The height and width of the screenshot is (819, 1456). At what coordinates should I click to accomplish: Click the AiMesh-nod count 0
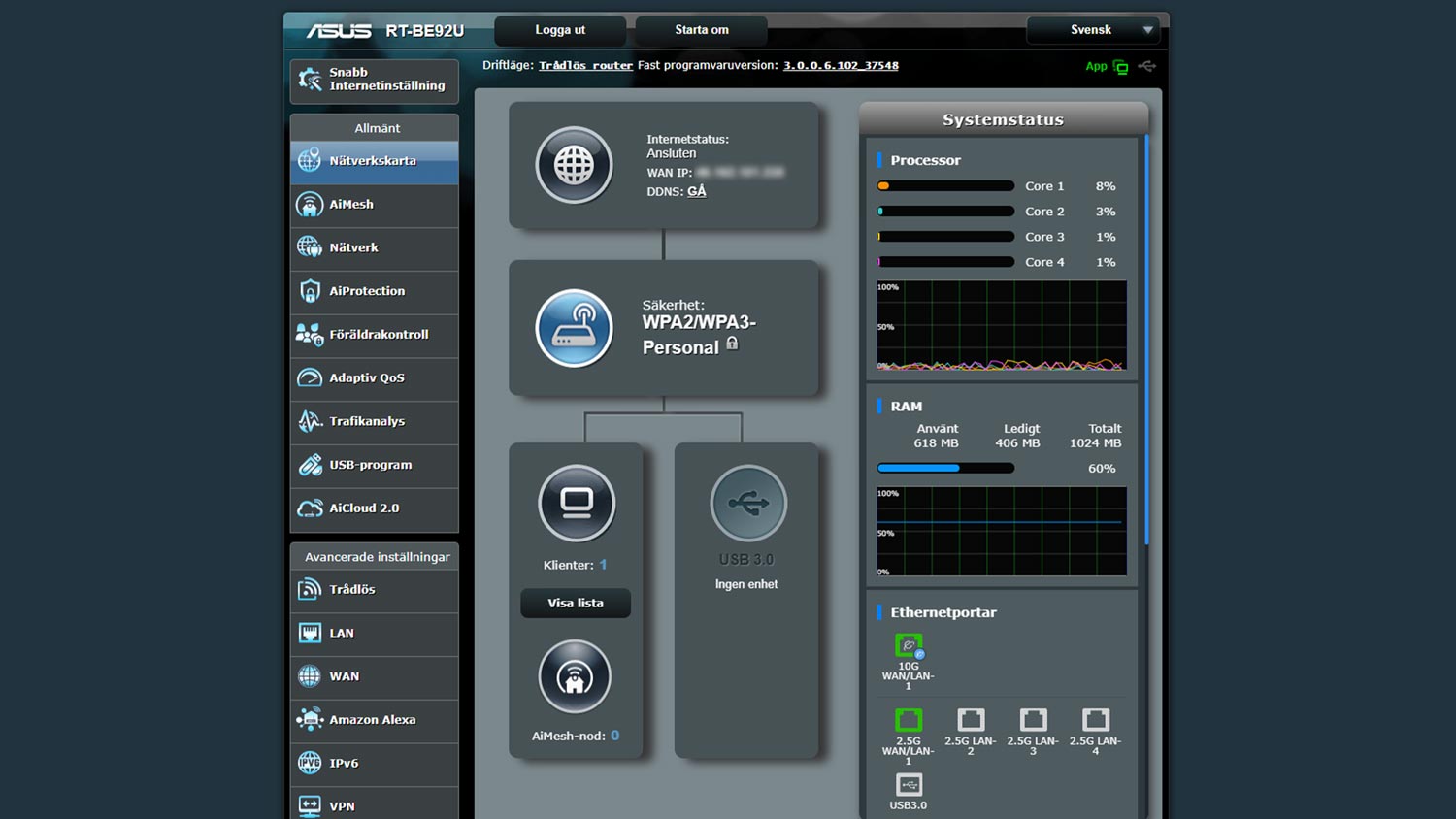point(614,736)
